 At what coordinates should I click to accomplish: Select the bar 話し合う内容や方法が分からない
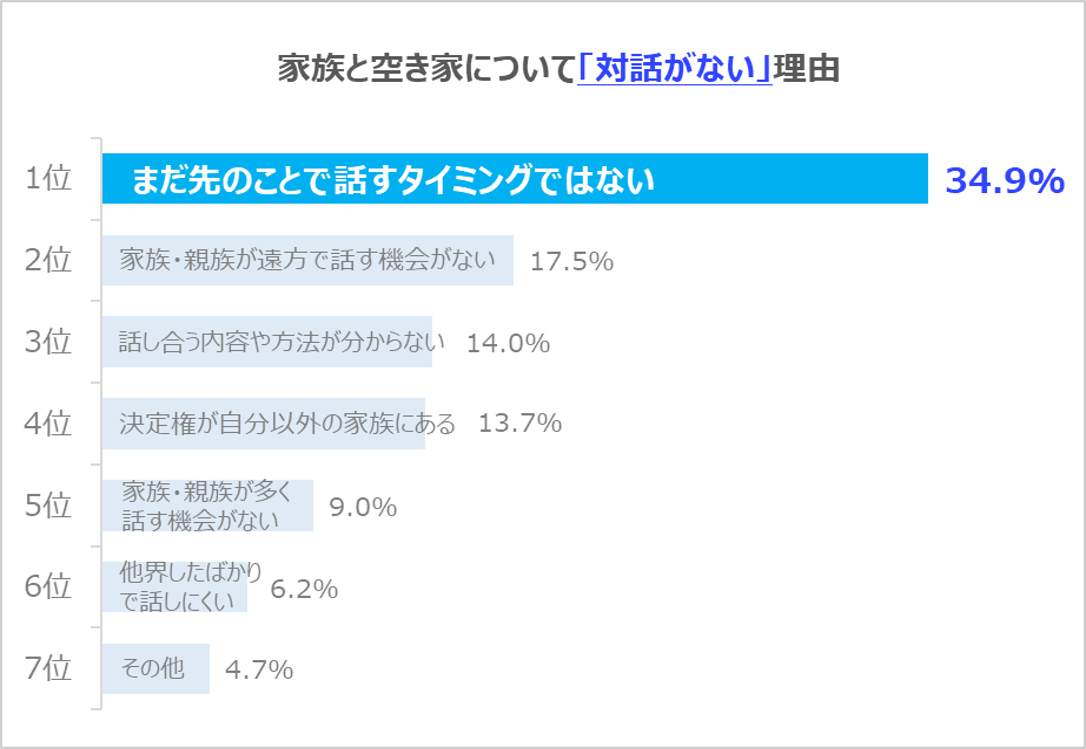(267, 343)
